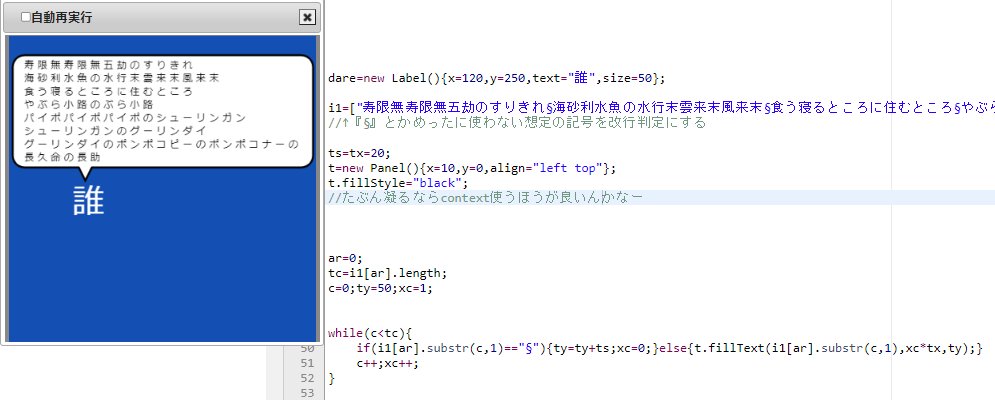The image size is (995, 400).
Task: Click speech bubble line やぶら小路のぶら小路
Action: click(89, 104)
